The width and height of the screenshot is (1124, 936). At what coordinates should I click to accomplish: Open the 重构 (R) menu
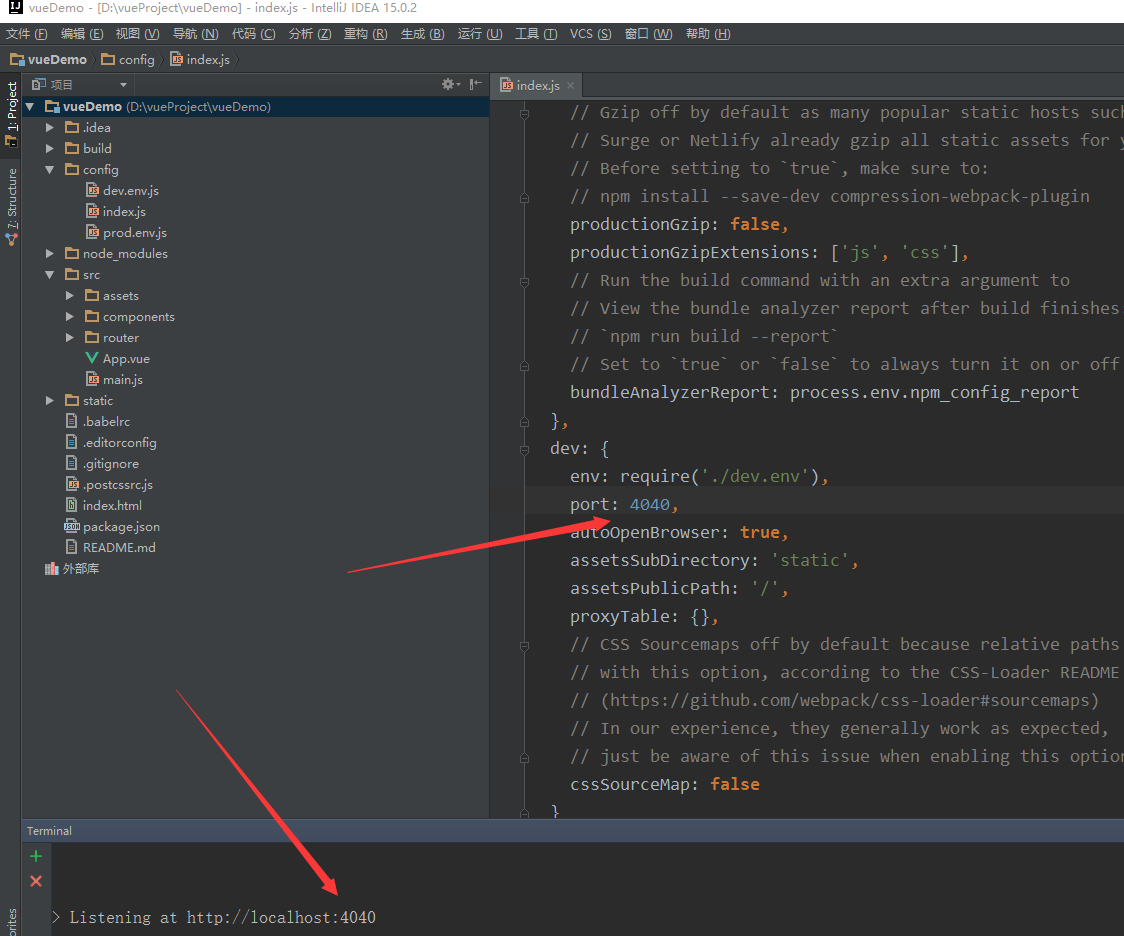coord(366,34)
